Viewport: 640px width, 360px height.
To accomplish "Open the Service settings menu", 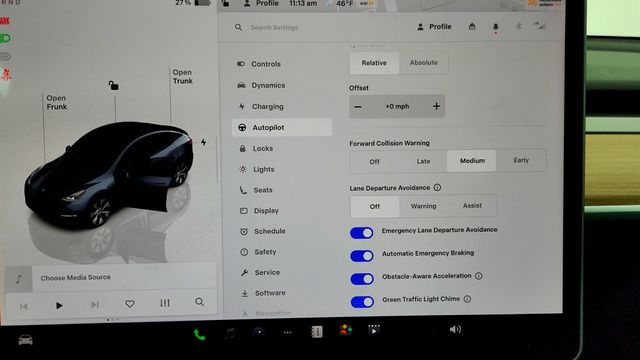I will (260, 272).
